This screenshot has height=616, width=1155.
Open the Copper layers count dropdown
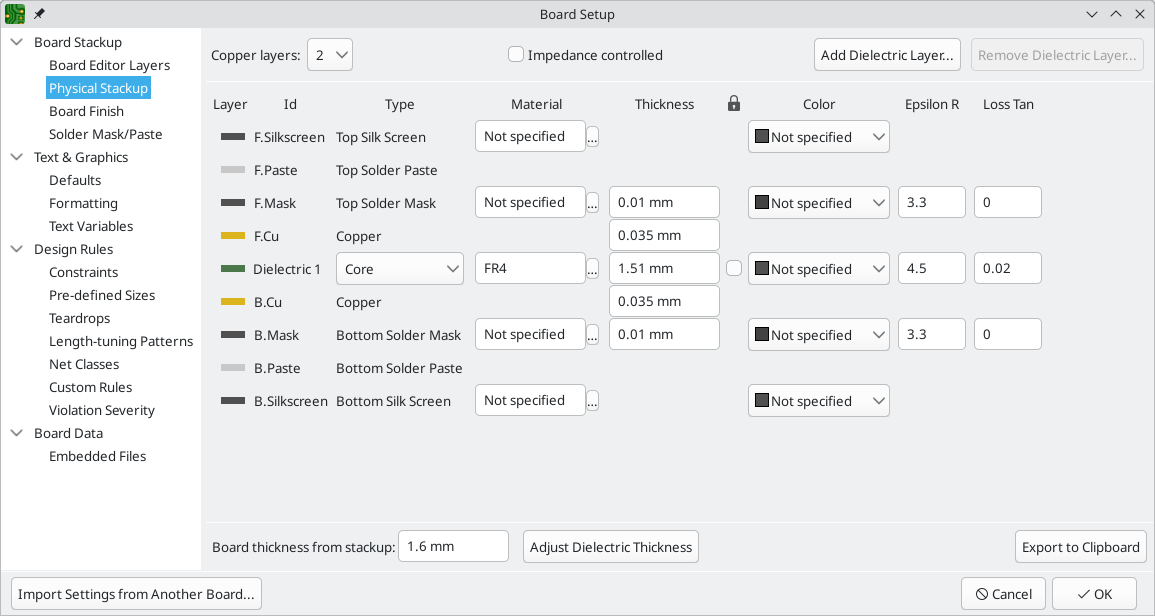[x=329, y=55]
